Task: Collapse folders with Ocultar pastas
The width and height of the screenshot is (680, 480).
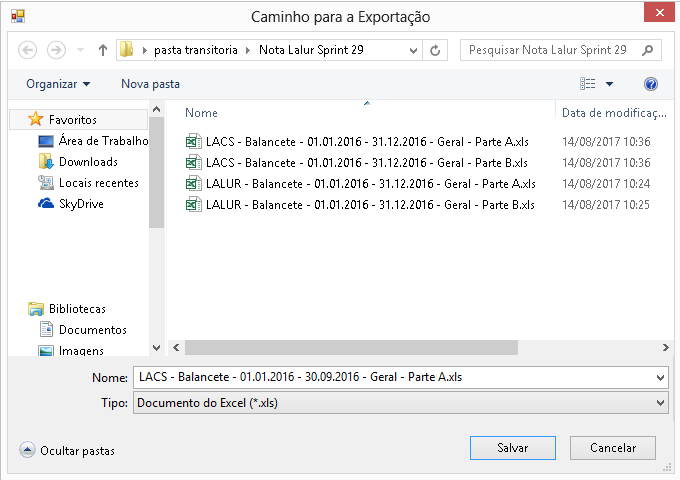Action: pos(67,451)
